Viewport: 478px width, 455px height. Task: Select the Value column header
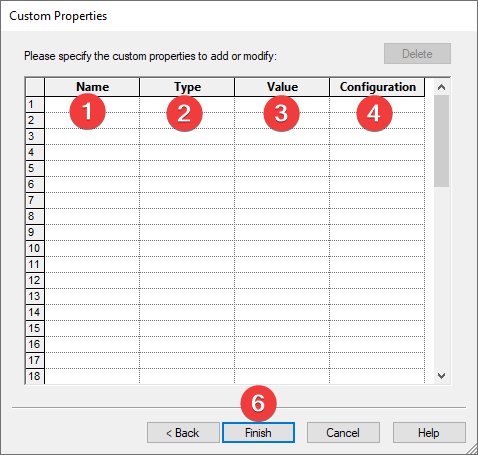click(x=282, y=87)
